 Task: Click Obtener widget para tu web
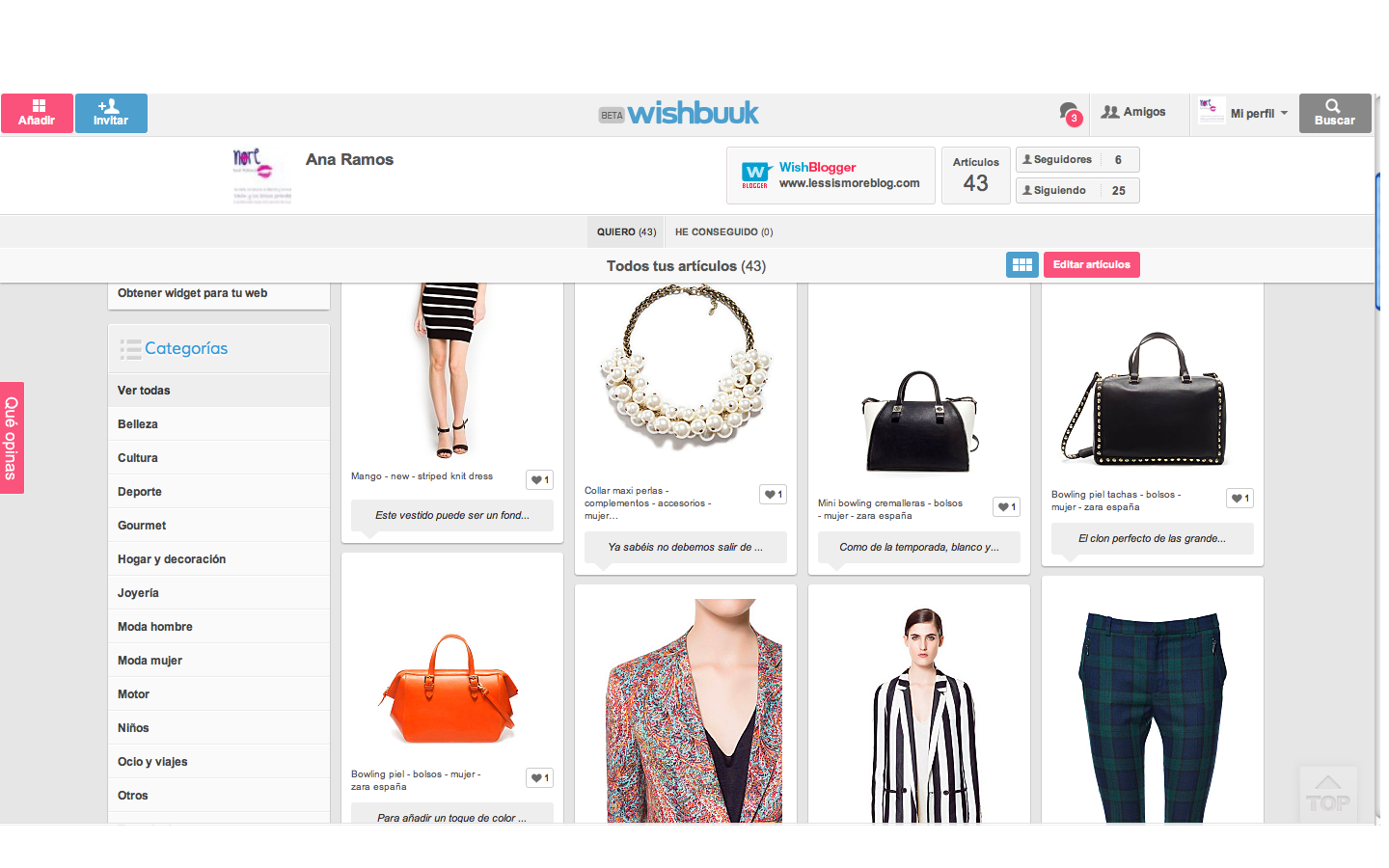click(x=193, y=293)
